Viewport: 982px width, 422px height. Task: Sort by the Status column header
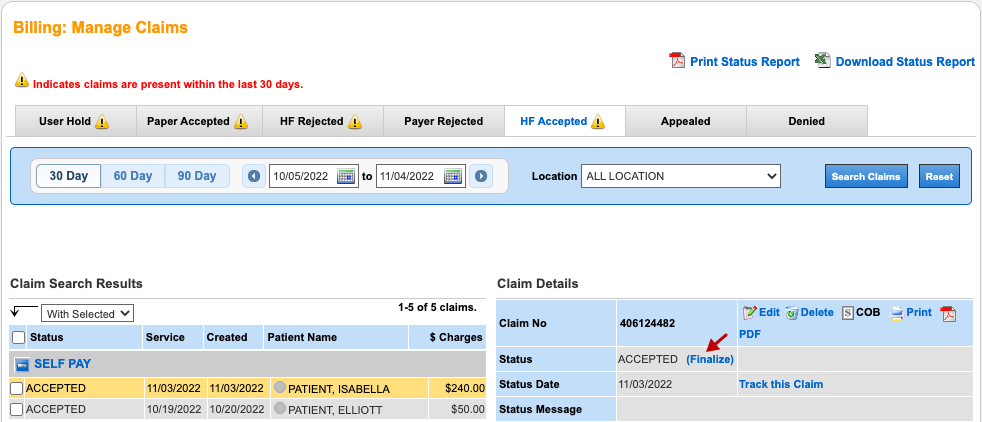46,337
